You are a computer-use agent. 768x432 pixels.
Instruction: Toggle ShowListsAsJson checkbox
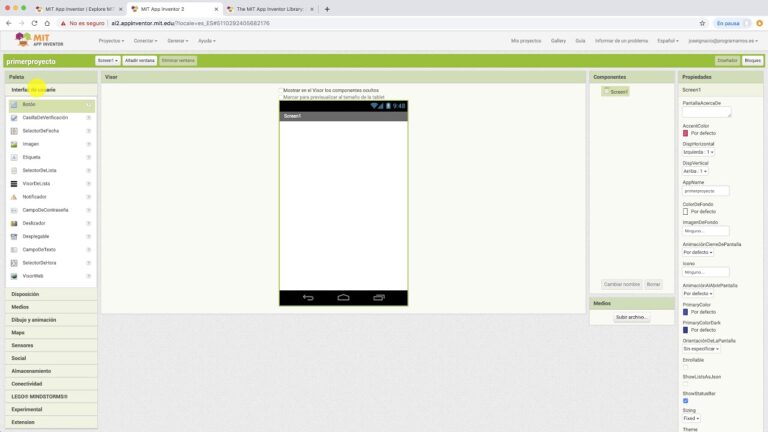tap(685, 384)
